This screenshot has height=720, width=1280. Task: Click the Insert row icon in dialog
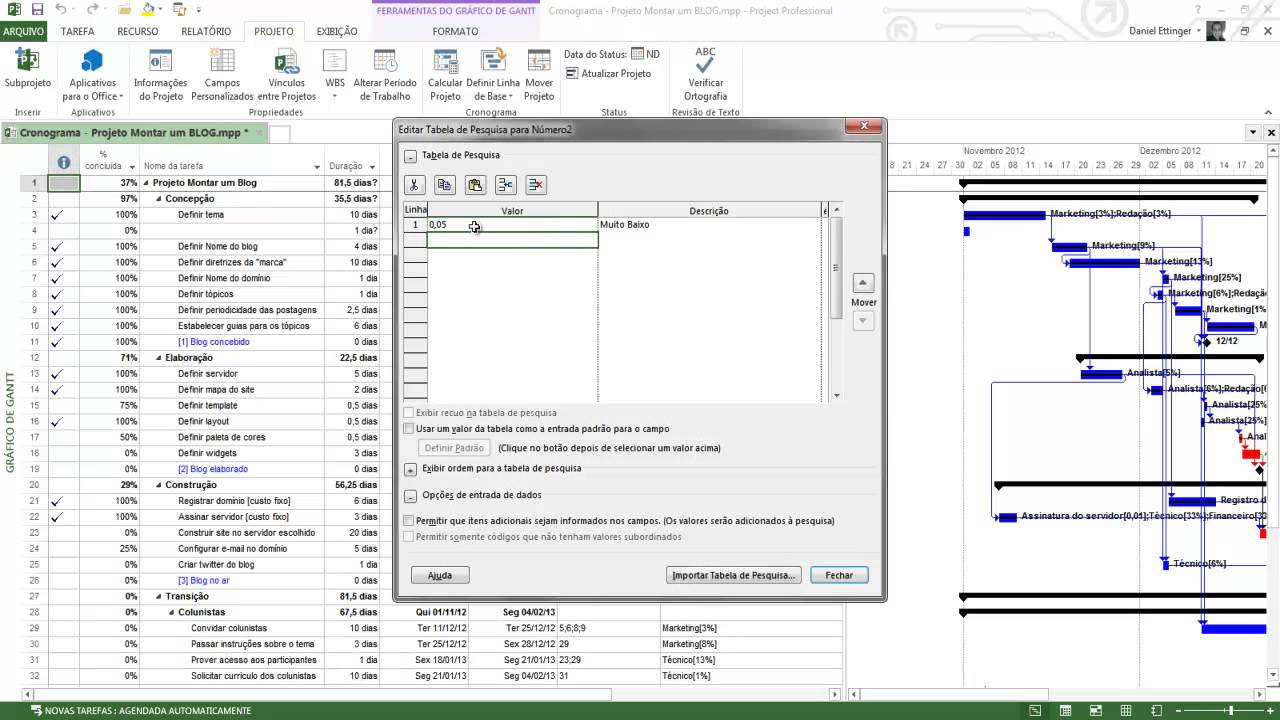tap(506, 185)
